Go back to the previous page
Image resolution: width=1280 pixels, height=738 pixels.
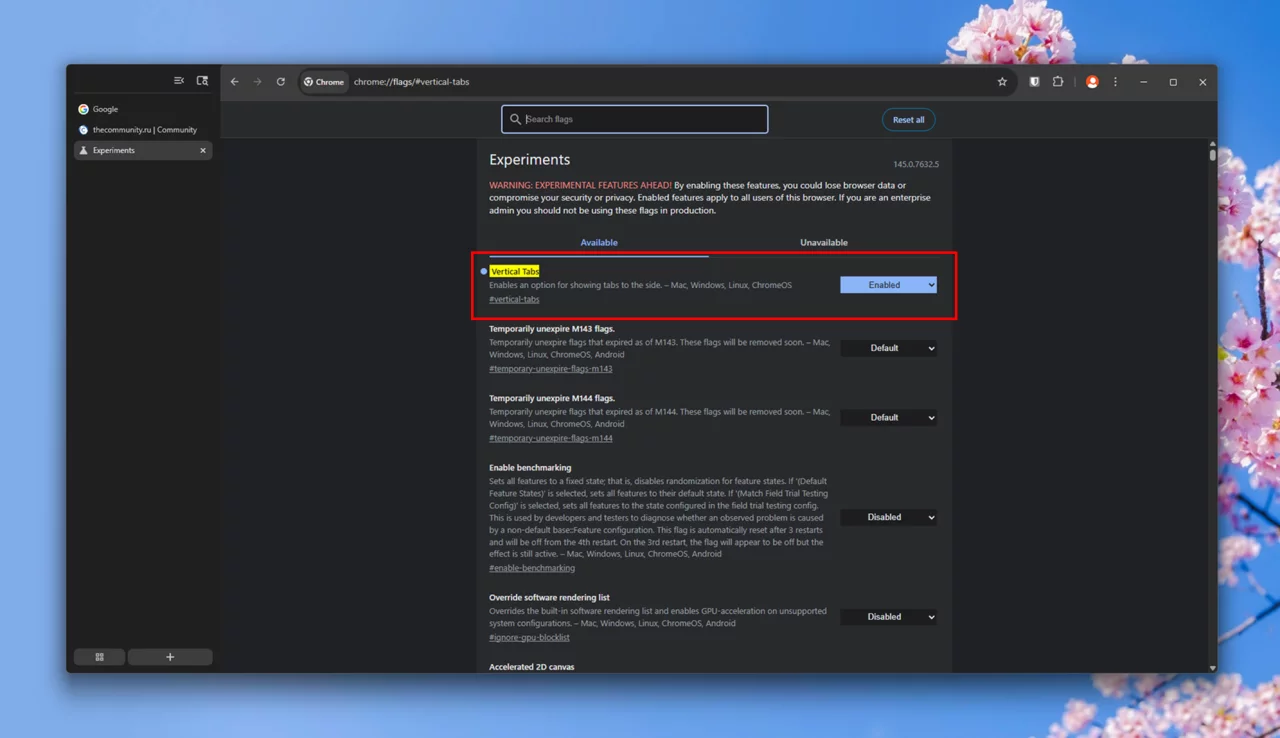[x=235, y=82]
